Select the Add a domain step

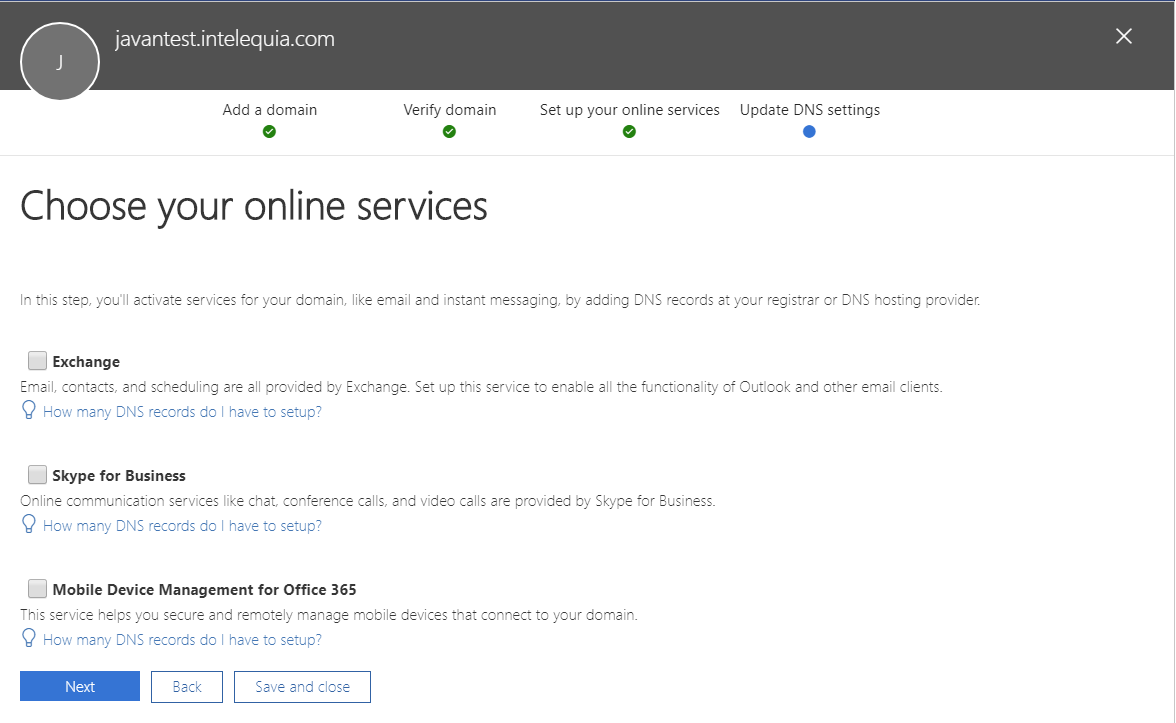[x=270, y=110]
